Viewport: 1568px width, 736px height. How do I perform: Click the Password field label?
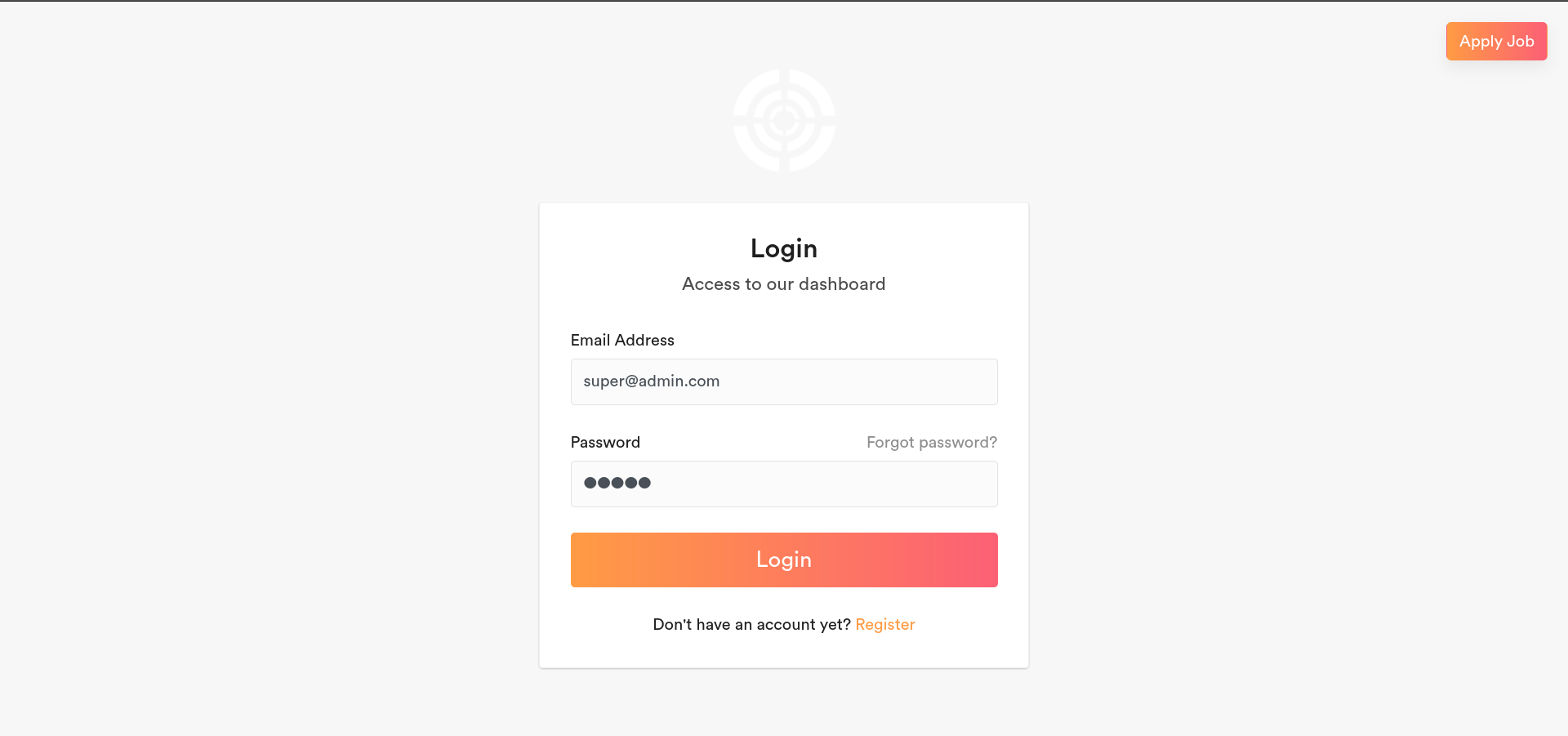tap(605, 442)
